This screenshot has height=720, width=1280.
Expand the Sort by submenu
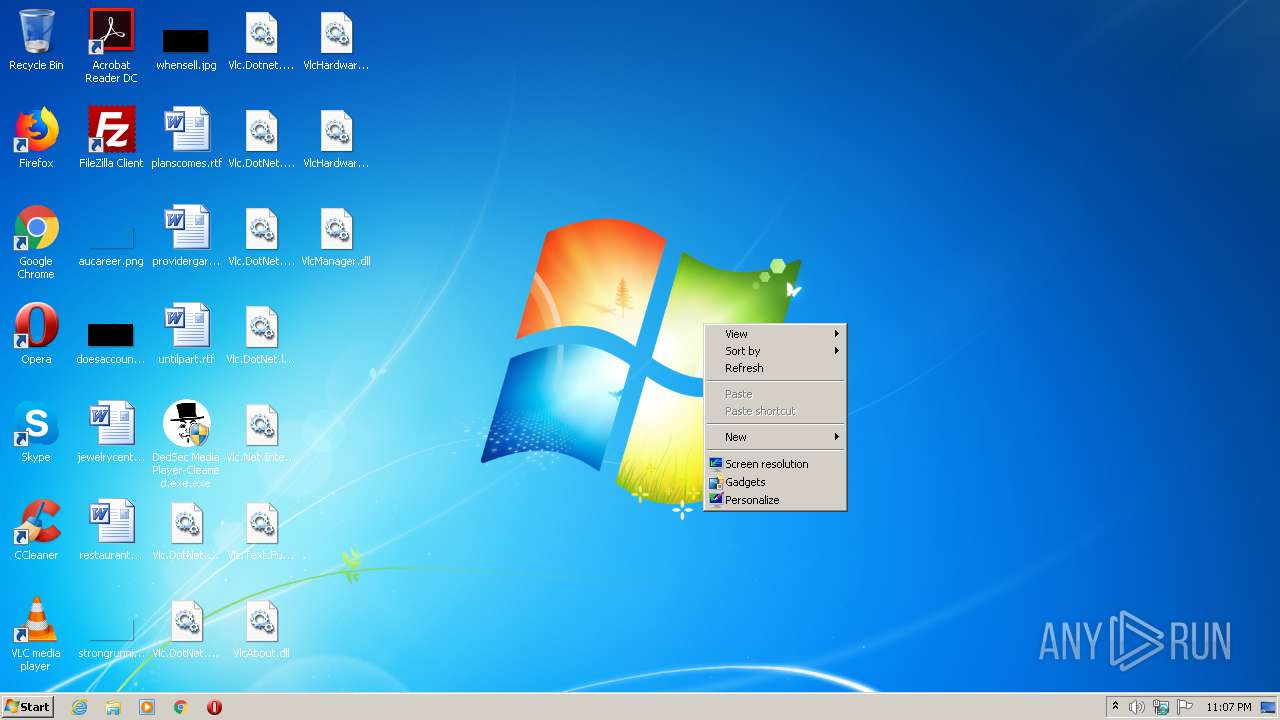pyautogui.click(x=776, y=351)
